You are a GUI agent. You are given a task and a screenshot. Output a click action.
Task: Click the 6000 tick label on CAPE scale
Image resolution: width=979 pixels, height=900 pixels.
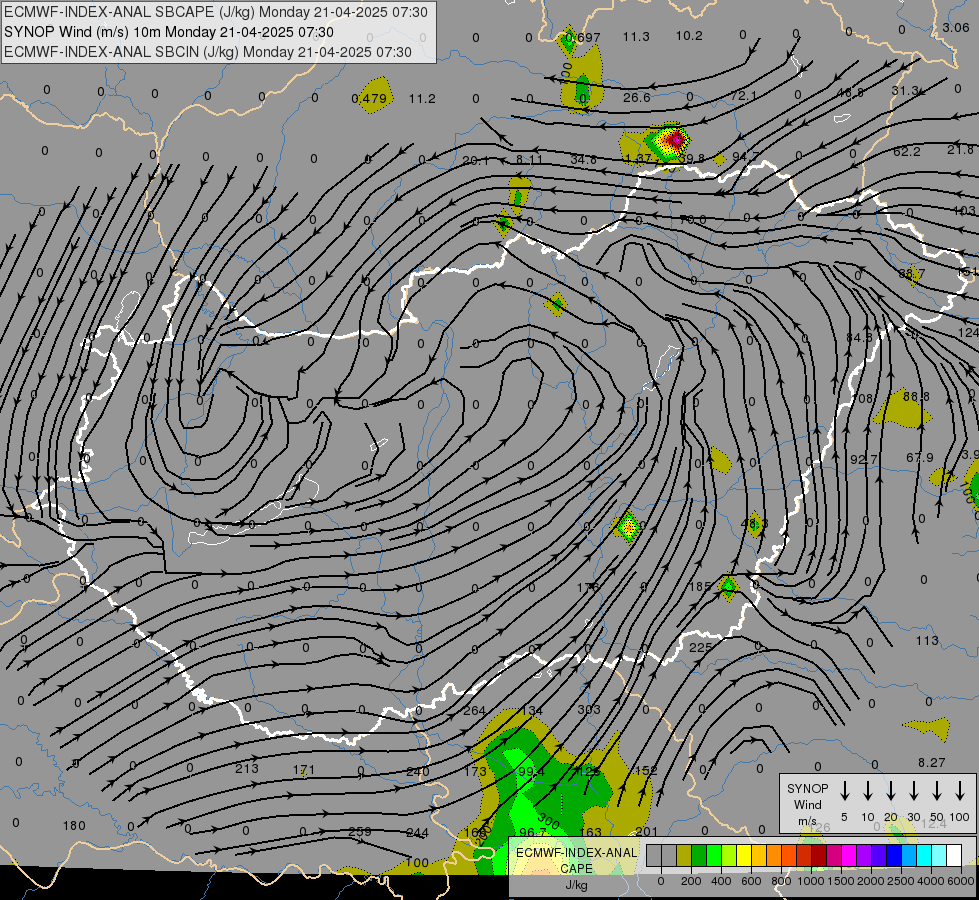(x=960, y=881)
